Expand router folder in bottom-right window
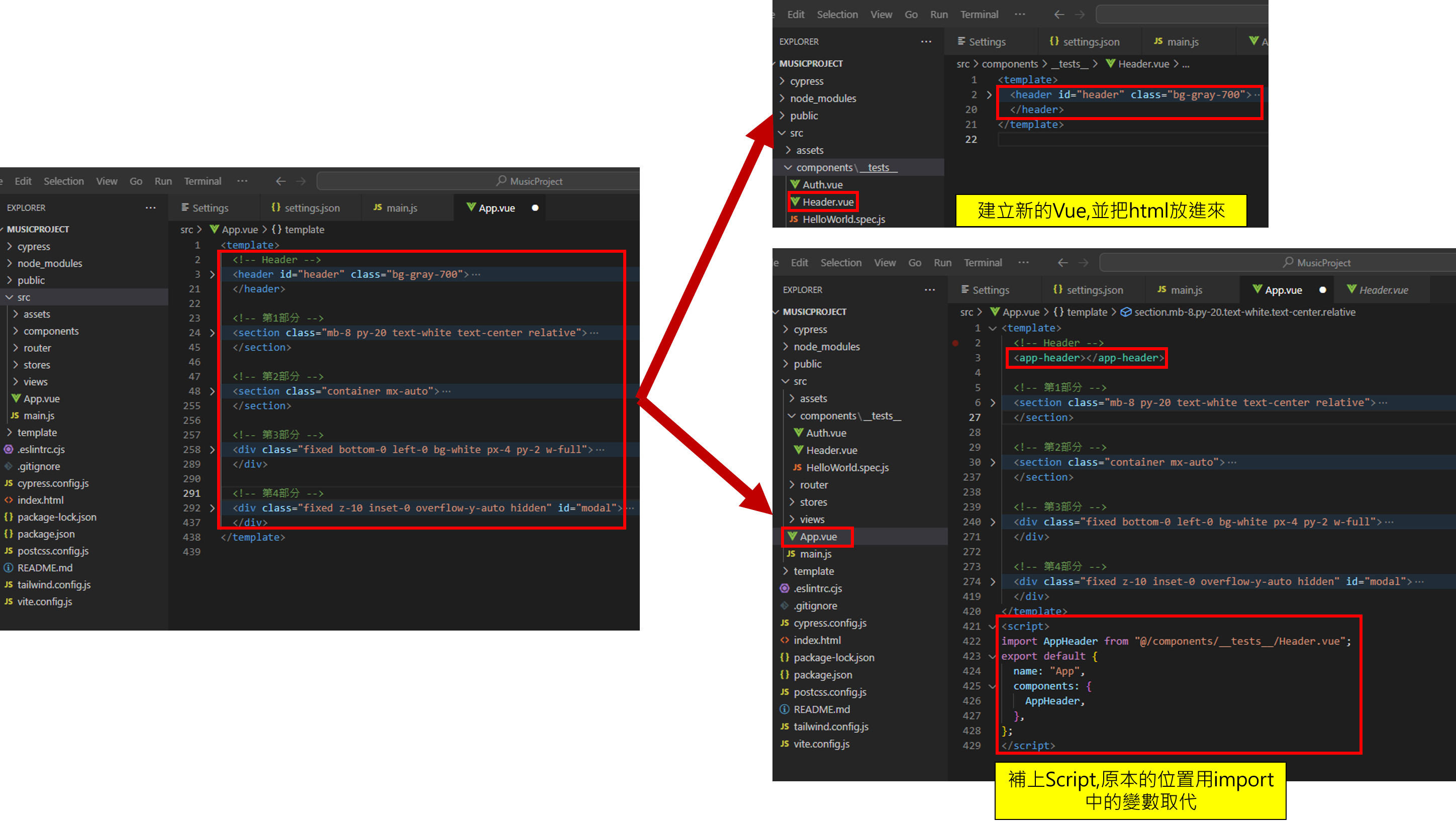The width and height of the screenshot is (1456, 825). pos(792,485)
